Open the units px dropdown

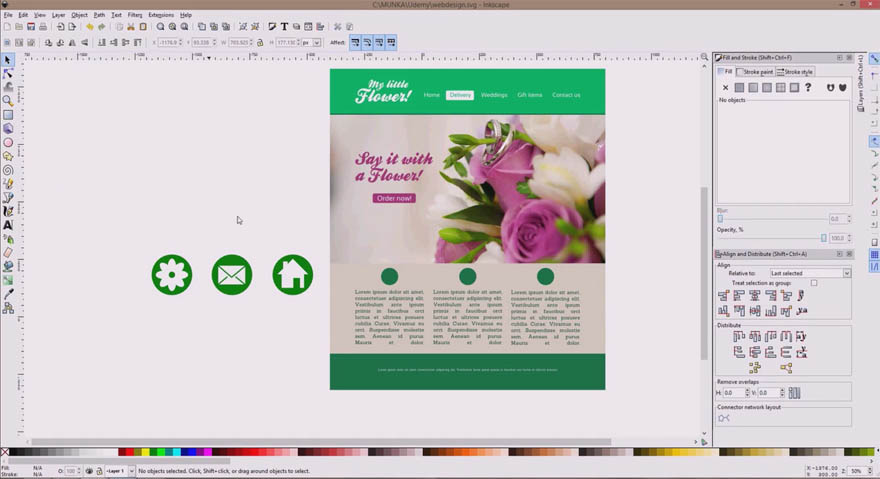(x=311, y=43)
